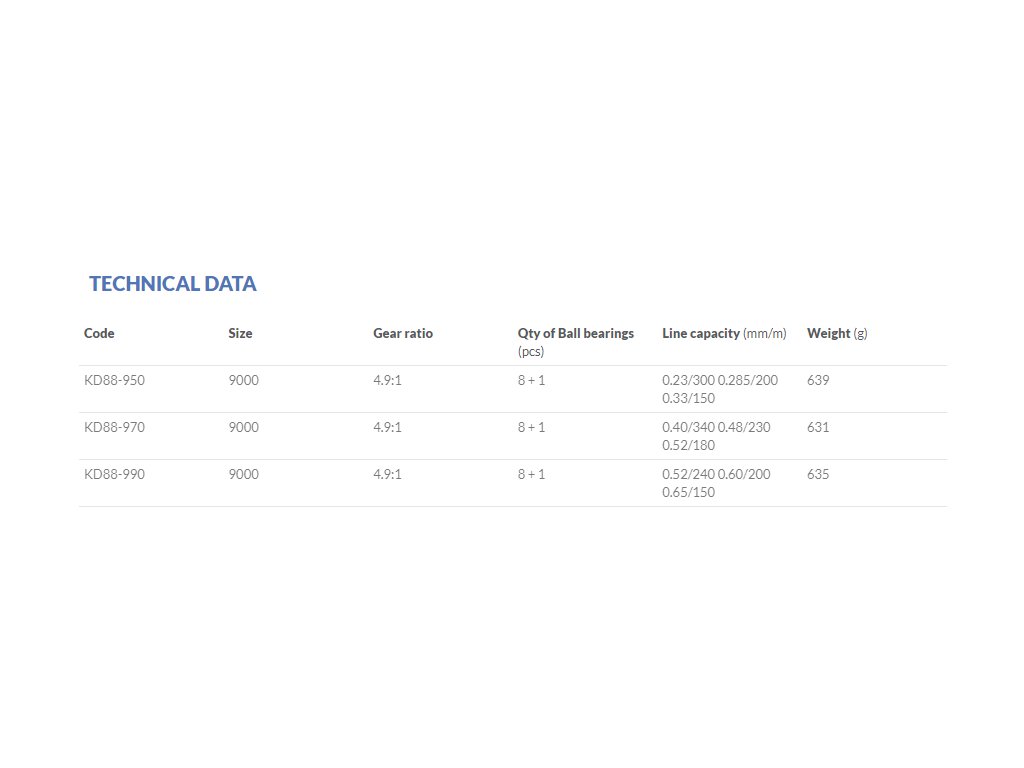This screenshot has width=1024, height=768.
Task: Select the KD88-990 code cell
Action: point(114,475)
